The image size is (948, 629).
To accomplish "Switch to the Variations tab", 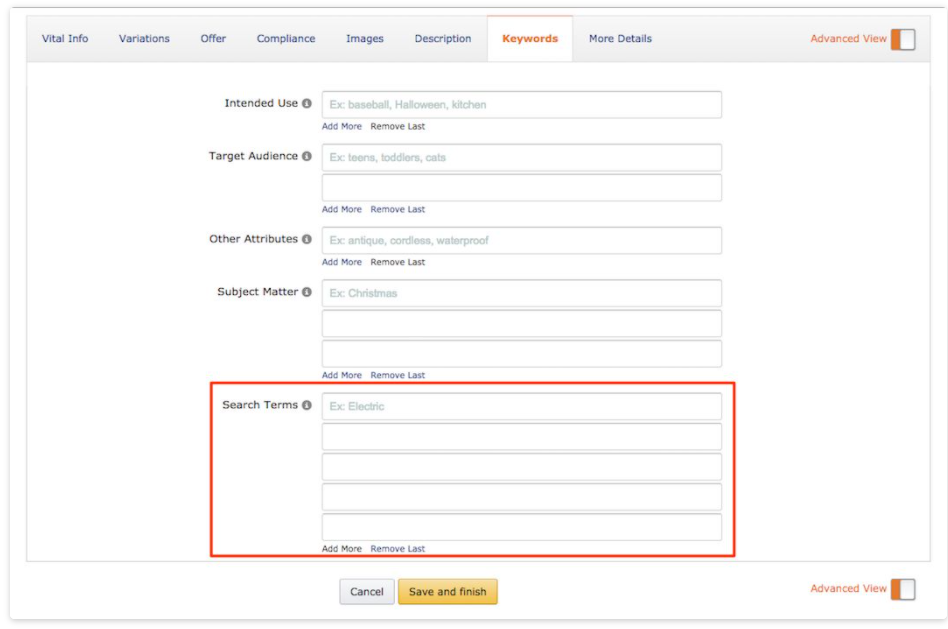I will 144,39.
